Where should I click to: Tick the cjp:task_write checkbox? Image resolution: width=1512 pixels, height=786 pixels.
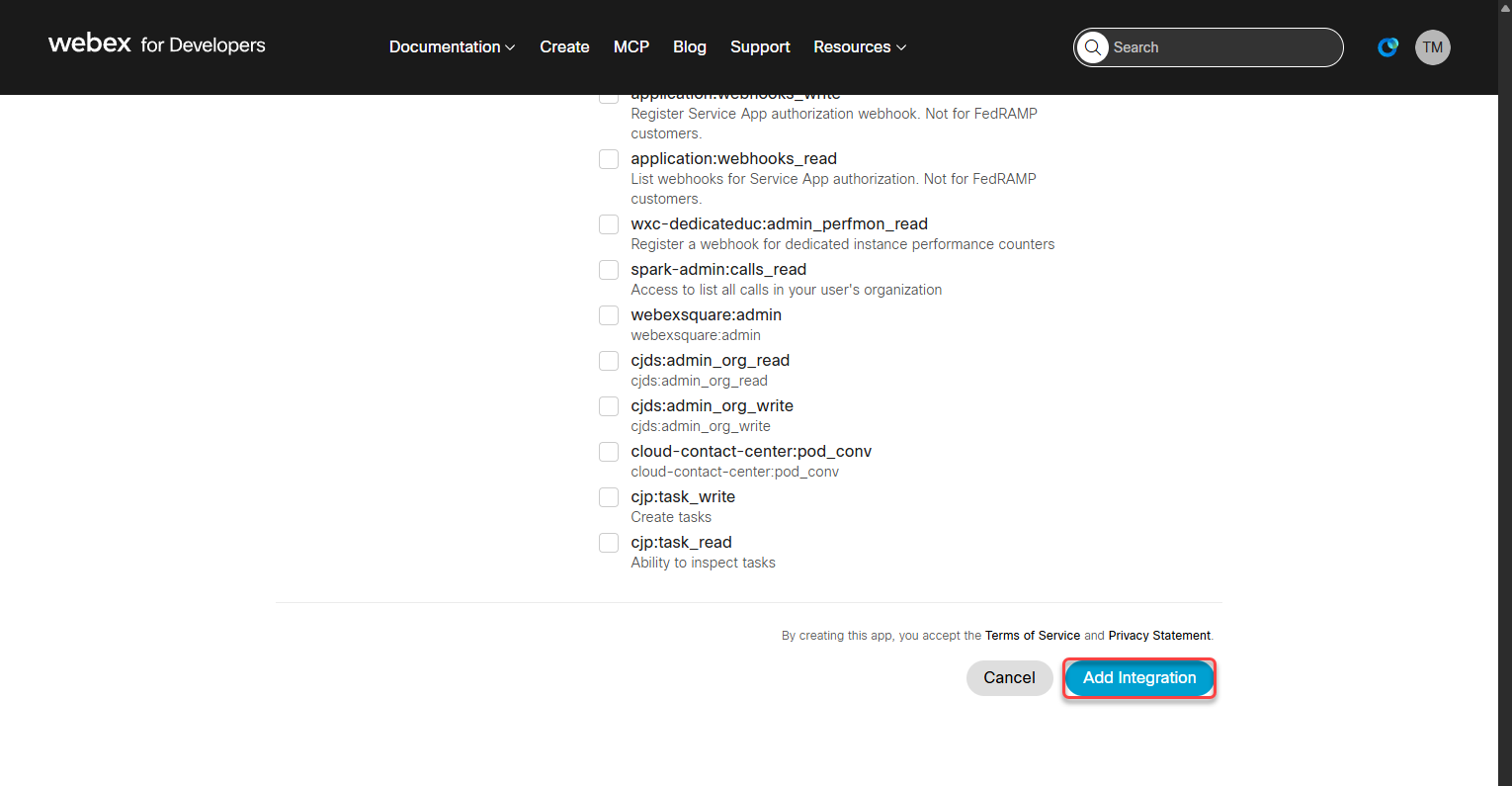pyautogui.click(x=609, y=497)
